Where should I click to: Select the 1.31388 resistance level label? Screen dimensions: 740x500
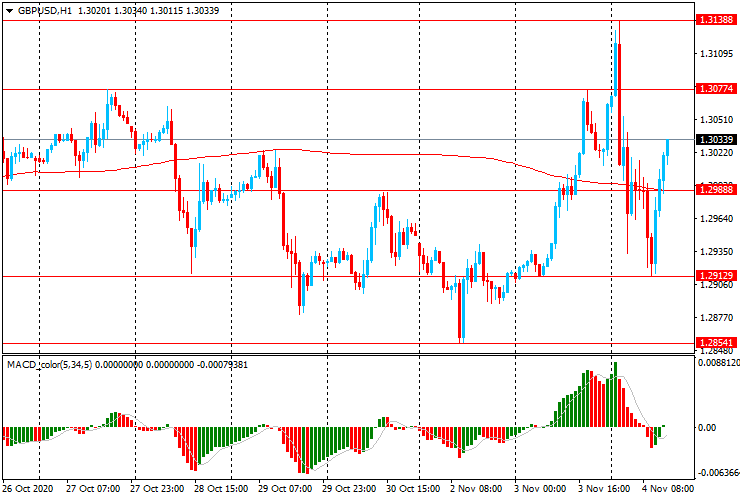click(x=716, y=20)
